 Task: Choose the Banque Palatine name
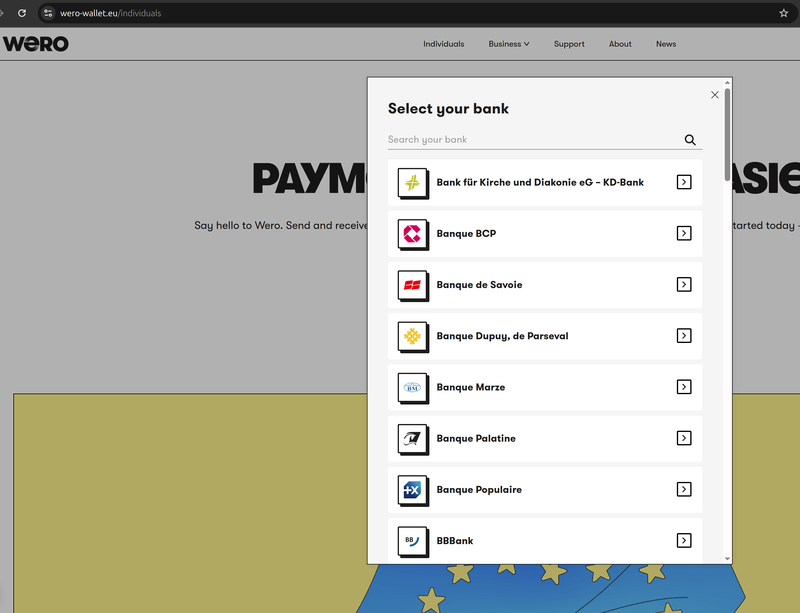[476, 438]
